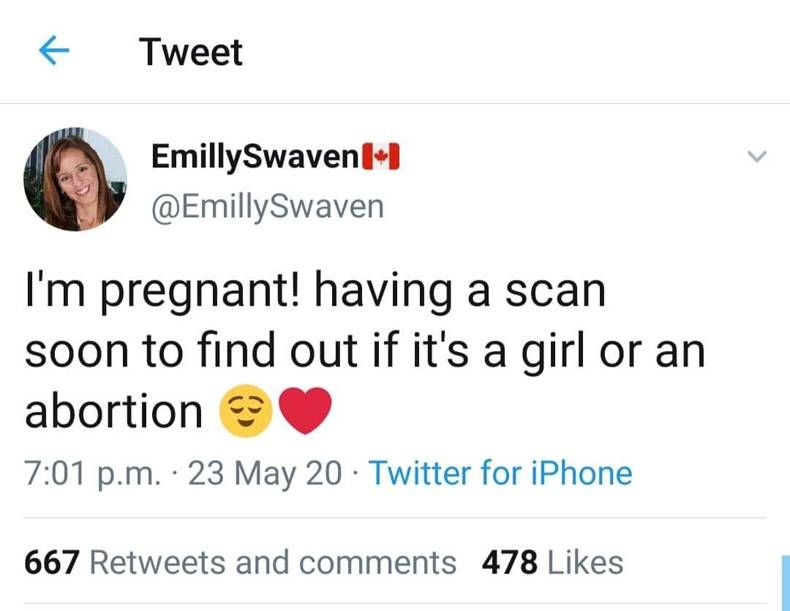Open the @EmillySwaven handle
790x611 pixels.
268,207
